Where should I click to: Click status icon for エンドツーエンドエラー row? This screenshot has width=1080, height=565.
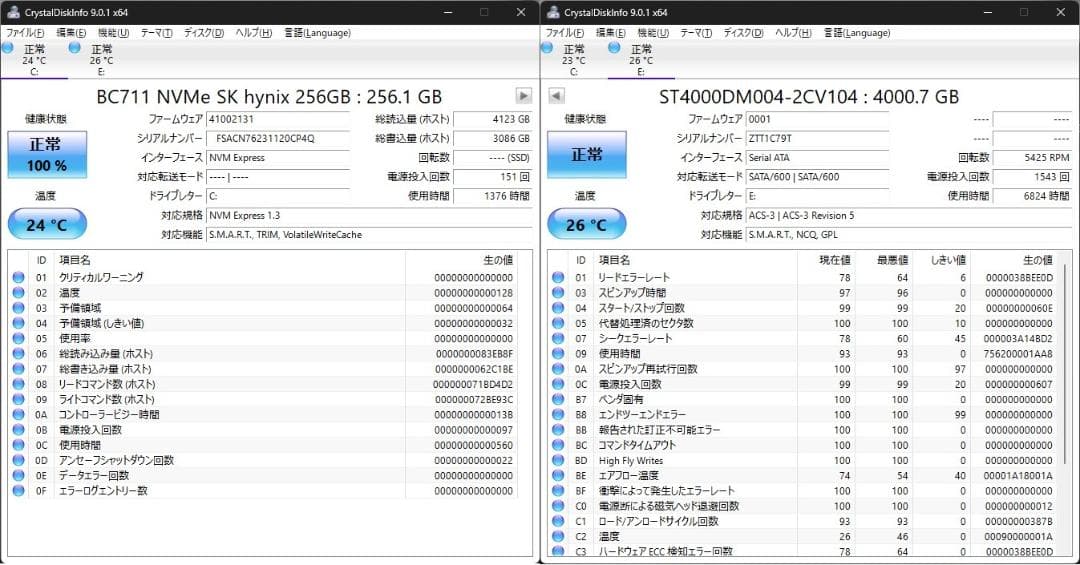coord(558,414)
